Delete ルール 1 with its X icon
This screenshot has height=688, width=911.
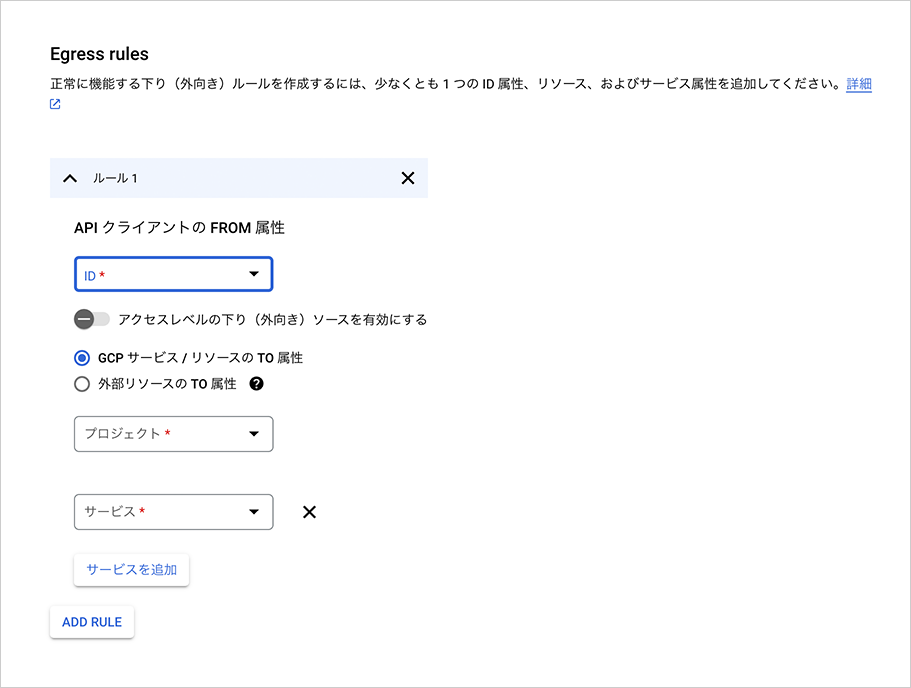pos(407,178)
